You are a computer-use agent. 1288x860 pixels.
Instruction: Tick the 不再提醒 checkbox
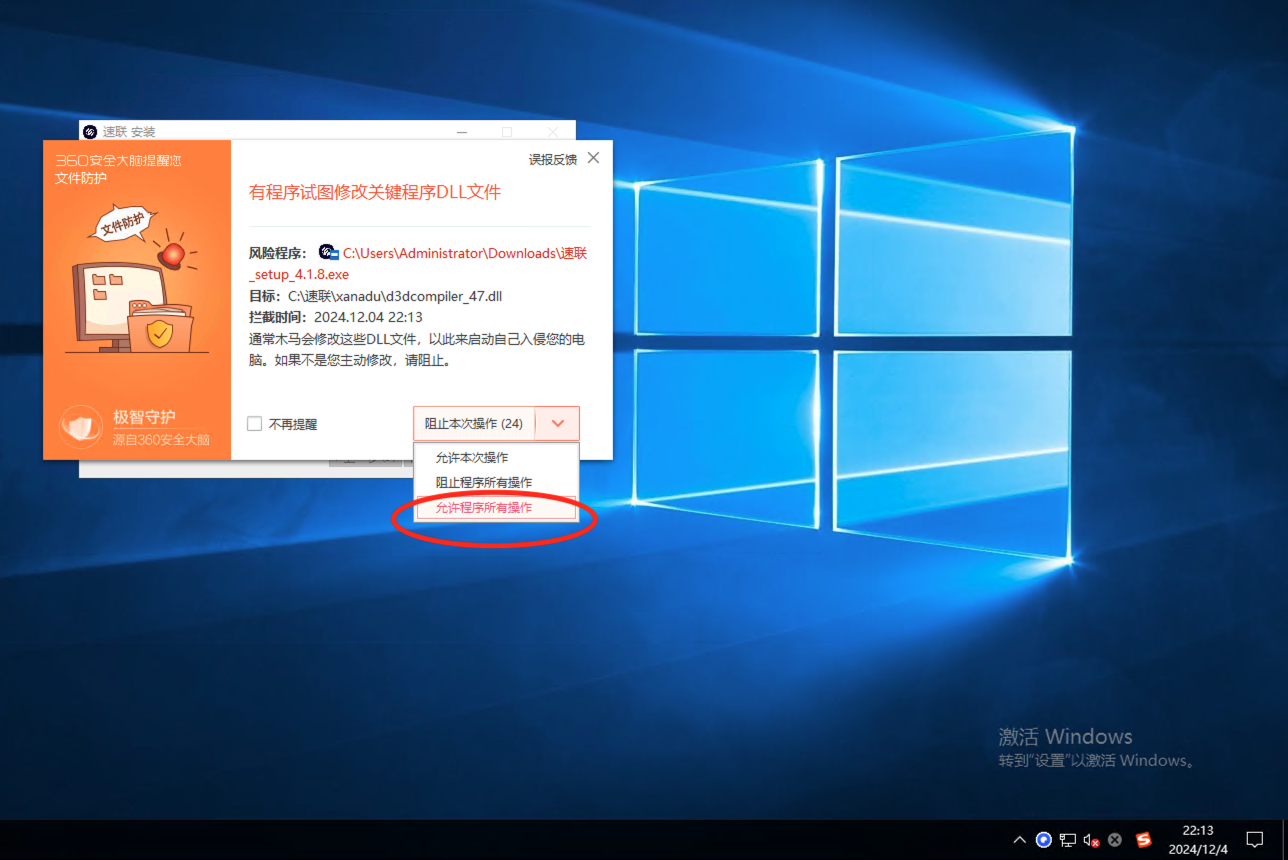click(x=255, y=424)
